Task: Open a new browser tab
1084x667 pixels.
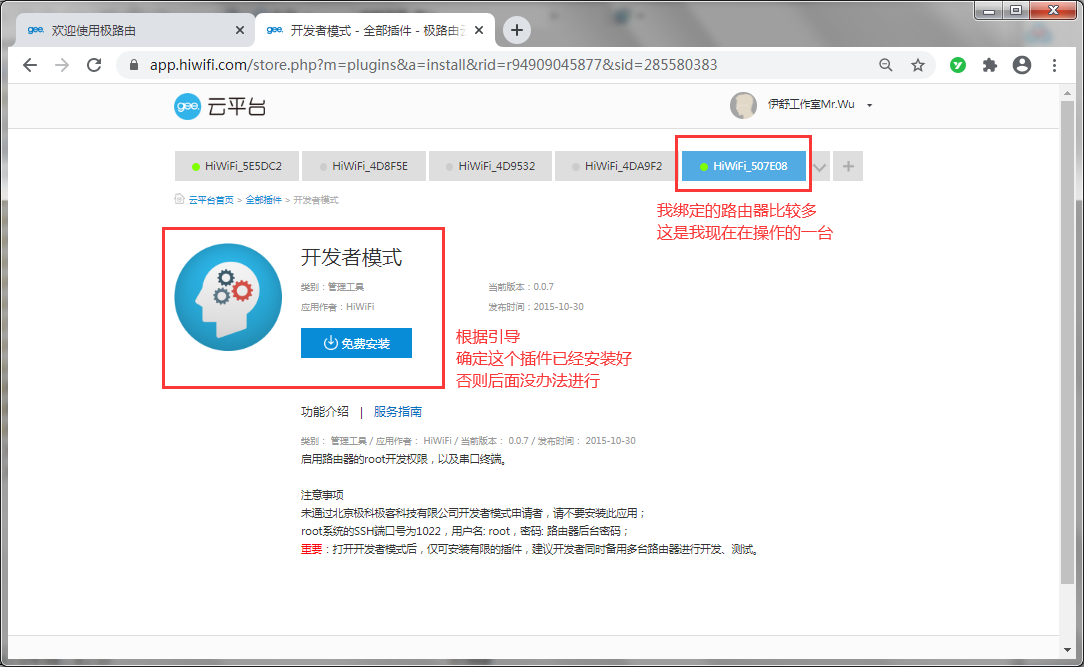Action: click(x=516, y=30)
